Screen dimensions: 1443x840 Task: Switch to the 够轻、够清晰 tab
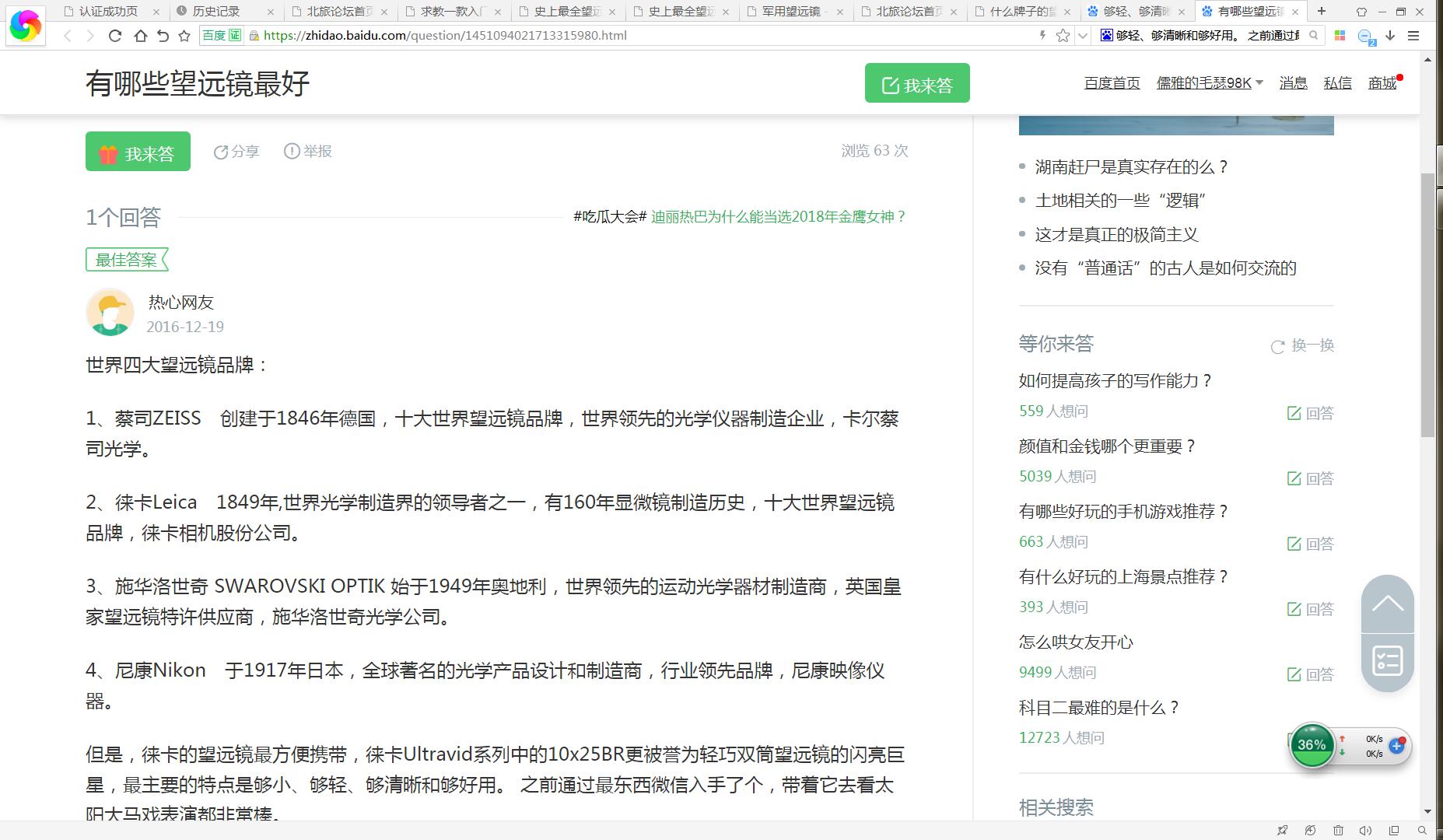(x=1137, y=11)
